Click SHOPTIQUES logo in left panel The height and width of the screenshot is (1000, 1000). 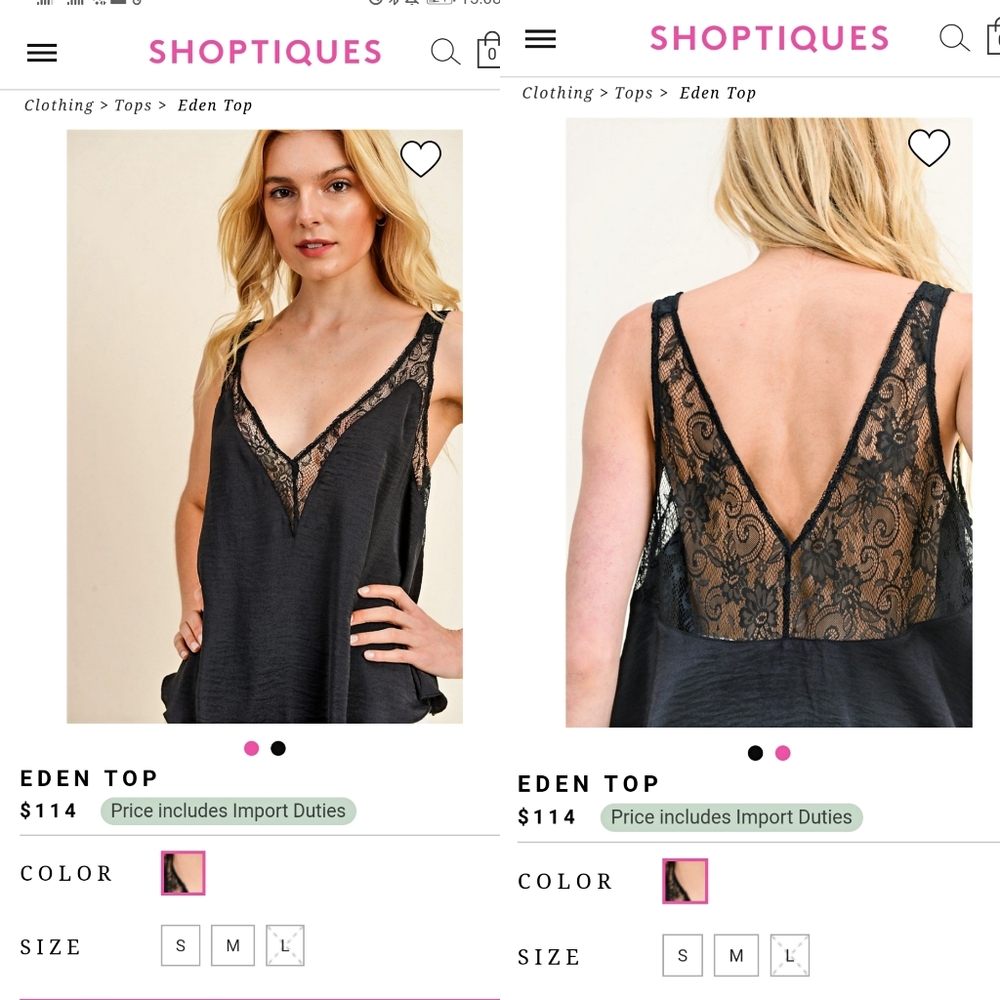pyautogui.click(x=265, y=52)
